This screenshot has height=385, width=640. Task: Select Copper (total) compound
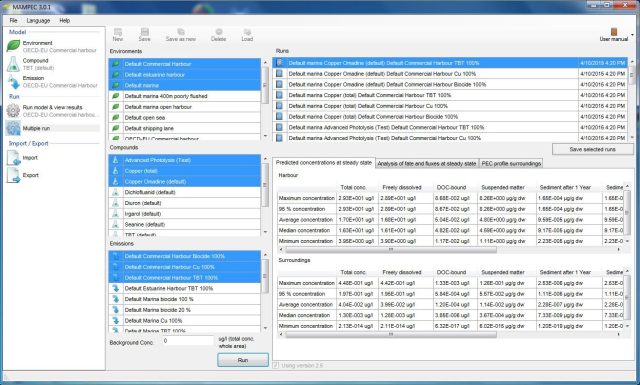[184, 171]
